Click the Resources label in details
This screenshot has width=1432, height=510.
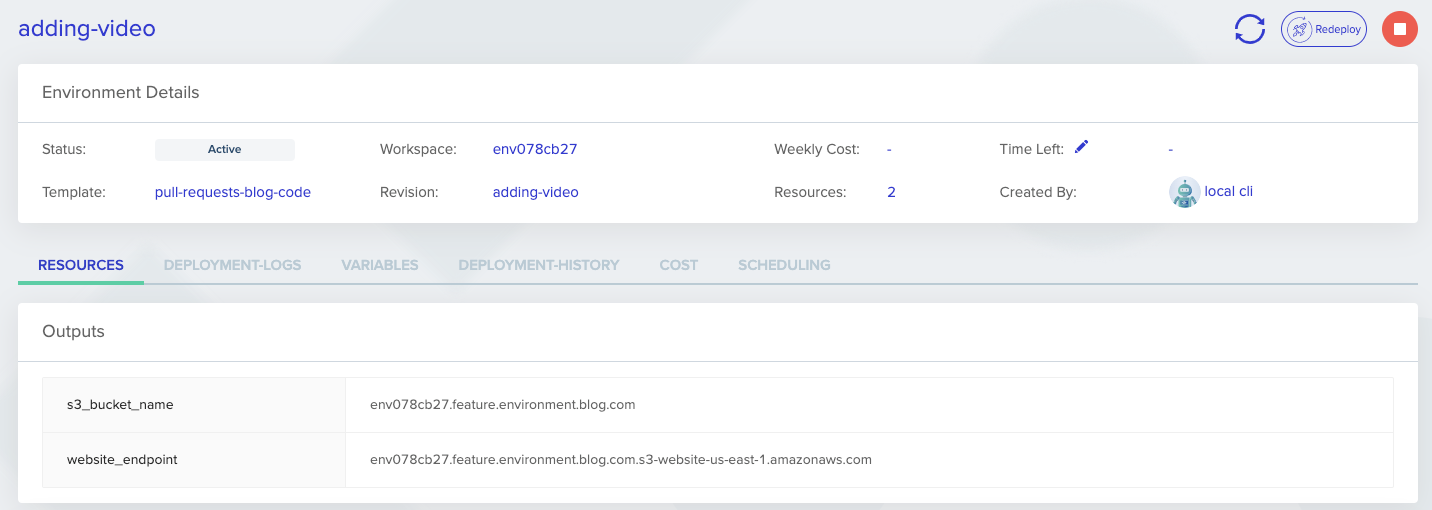click(810, 192)
